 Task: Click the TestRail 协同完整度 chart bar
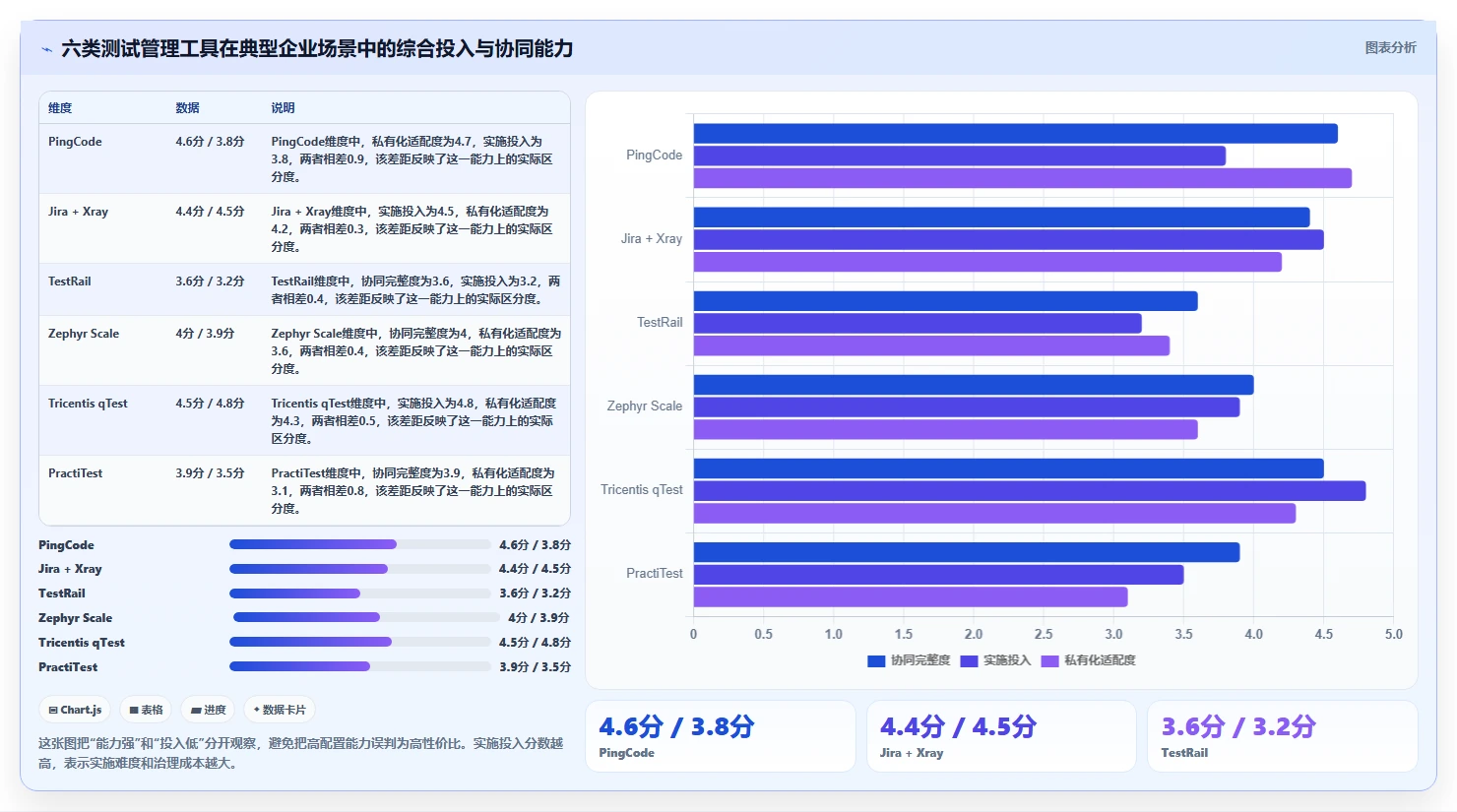946,301
